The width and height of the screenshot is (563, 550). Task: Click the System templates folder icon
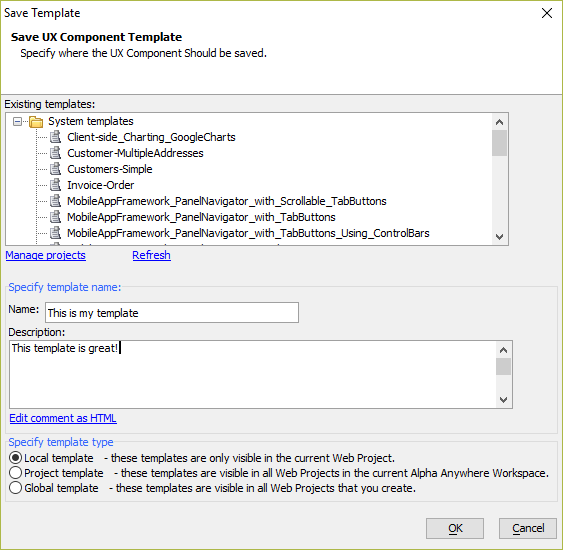[x=36, y=122]
